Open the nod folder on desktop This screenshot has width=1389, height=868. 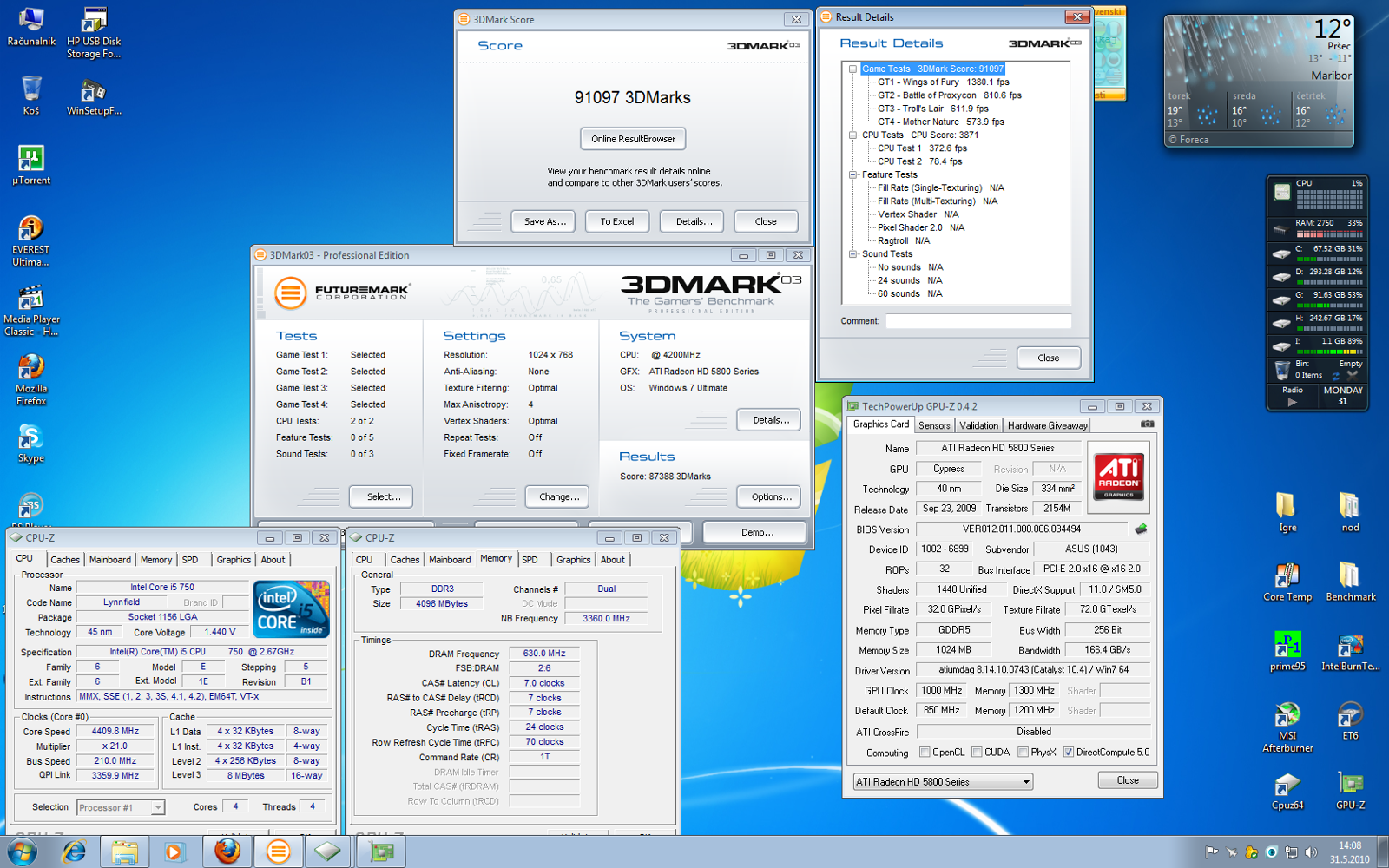(1350, 512)
